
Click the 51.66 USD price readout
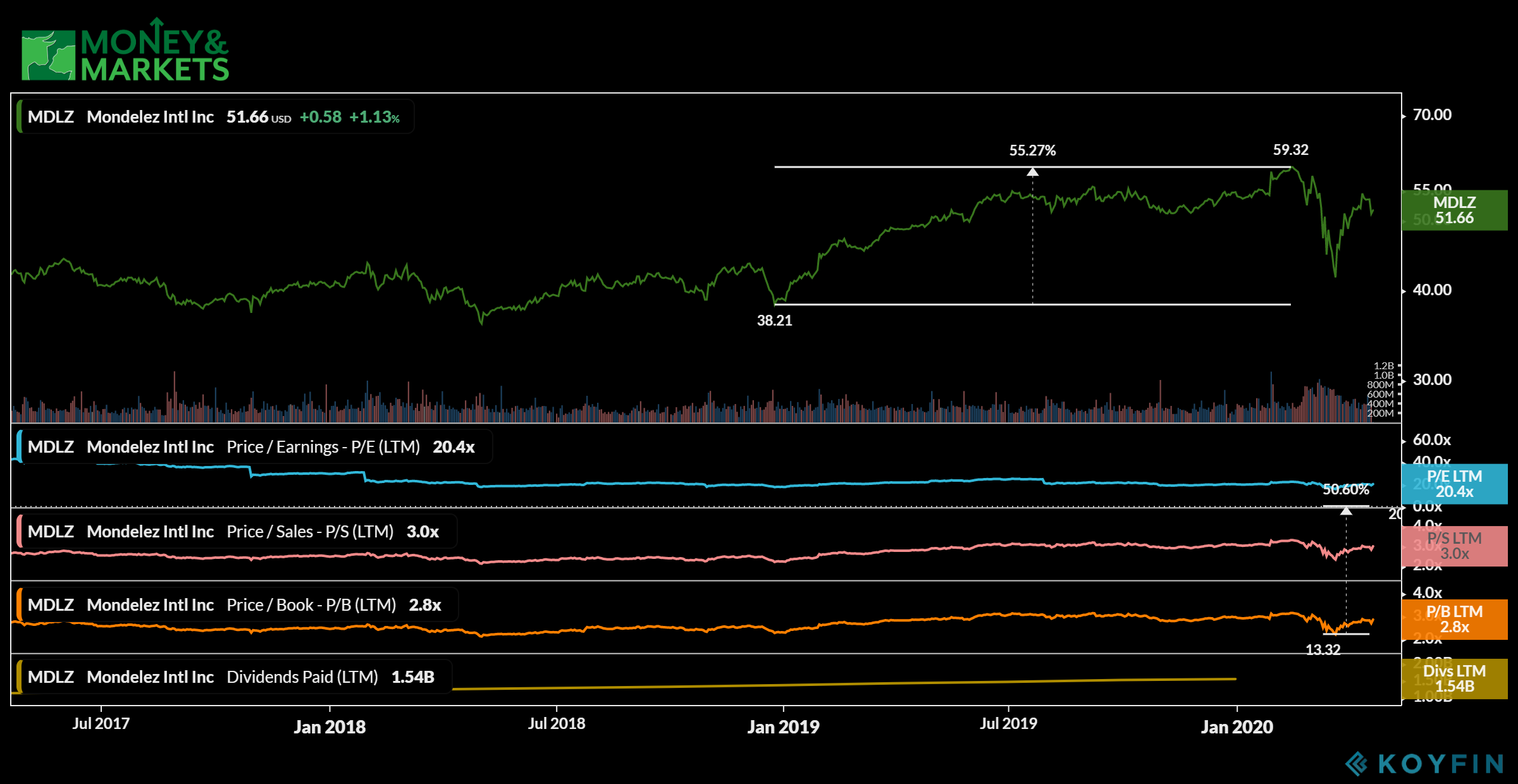click(x=259, y=117)
